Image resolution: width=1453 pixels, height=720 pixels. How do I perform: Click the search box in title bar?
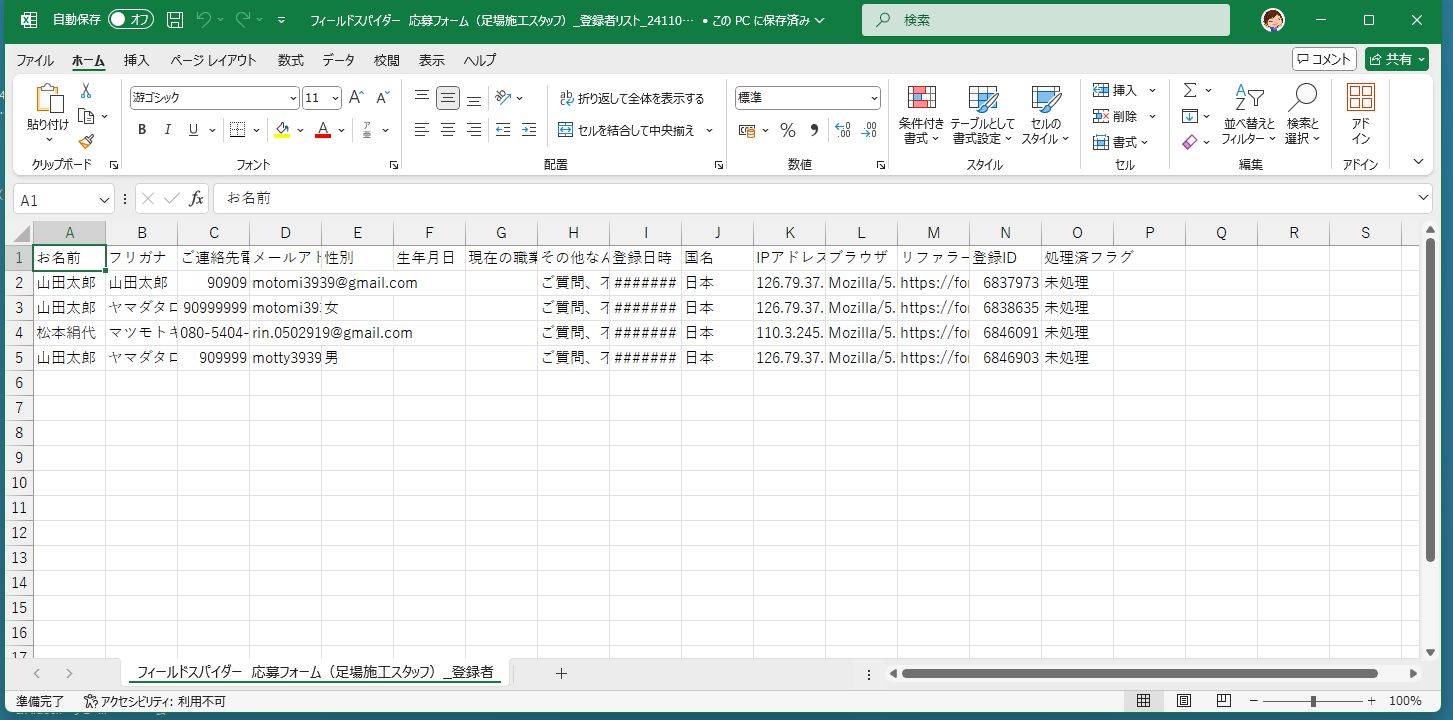(x=1045, y=20)
